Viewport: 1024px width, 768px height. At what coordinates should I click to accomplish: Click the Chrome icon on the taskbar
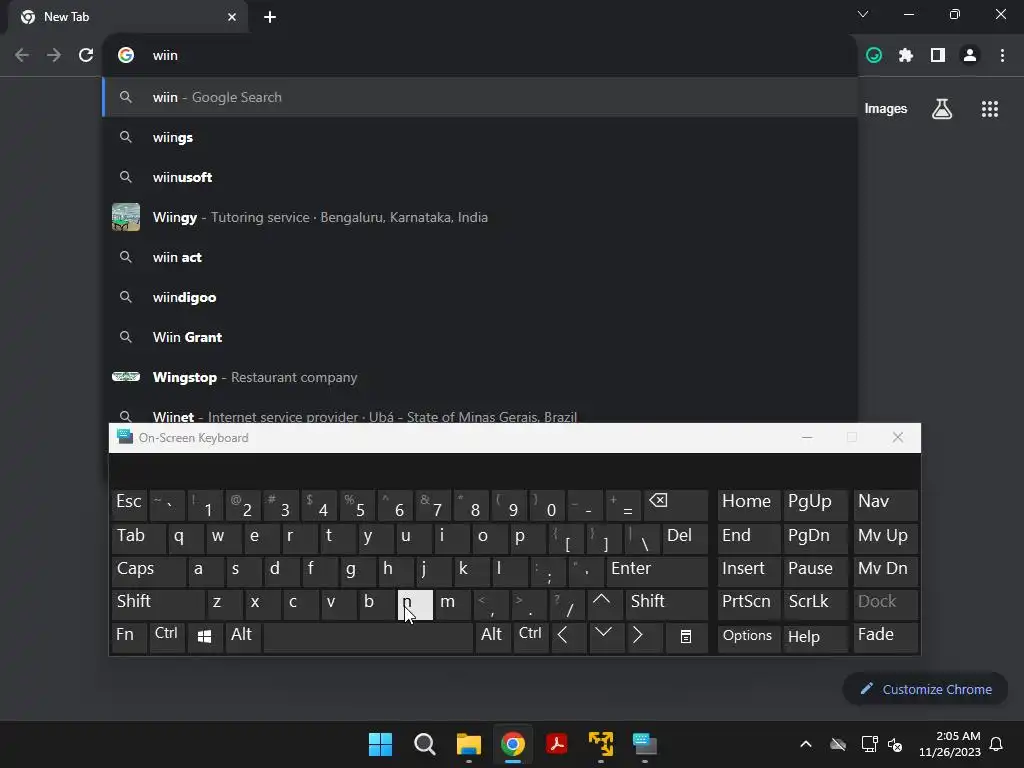coord(513,744)
